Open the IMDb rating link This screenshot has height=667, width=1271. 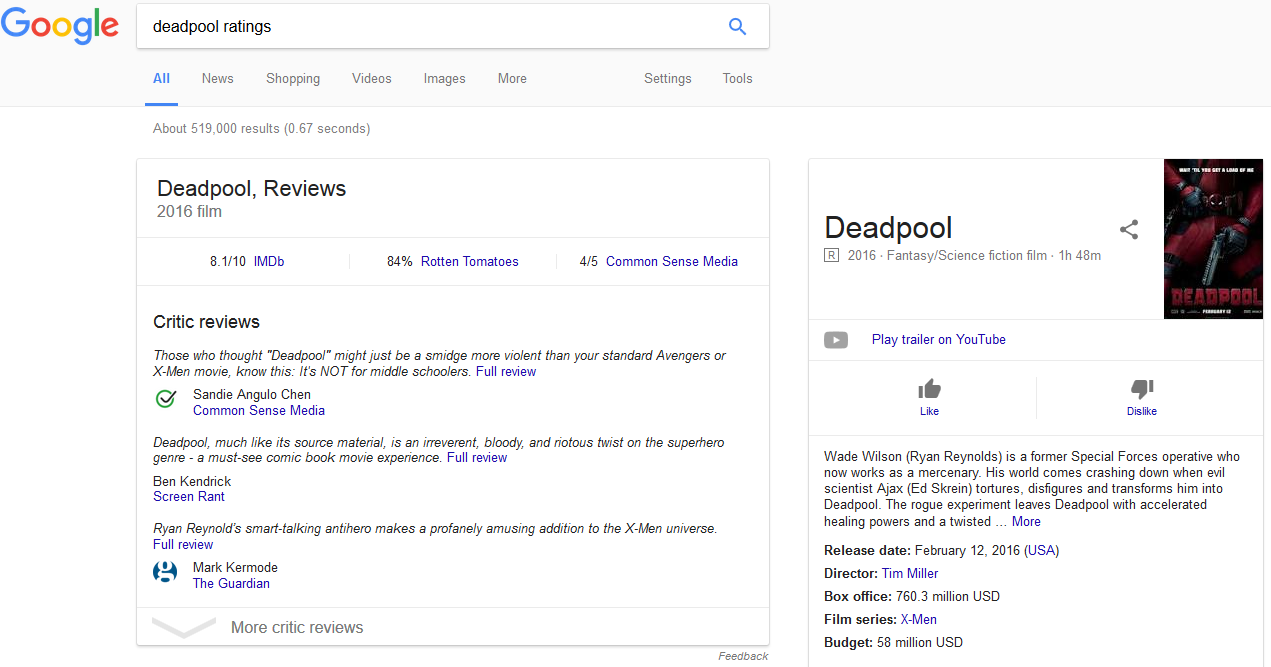click(269, 262)
